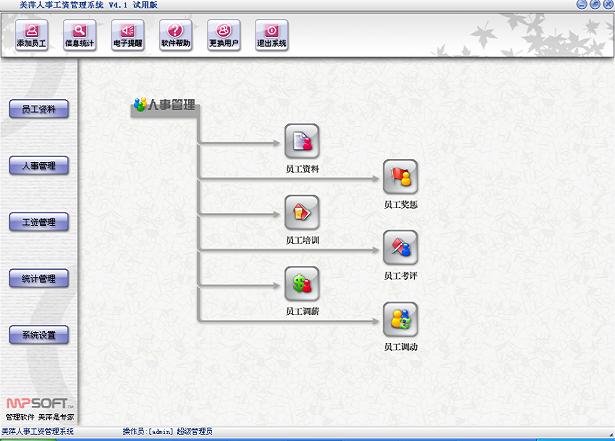Click 更换用户 (Switch User) in the toolbar
The image size is (615, 441).
223,36
